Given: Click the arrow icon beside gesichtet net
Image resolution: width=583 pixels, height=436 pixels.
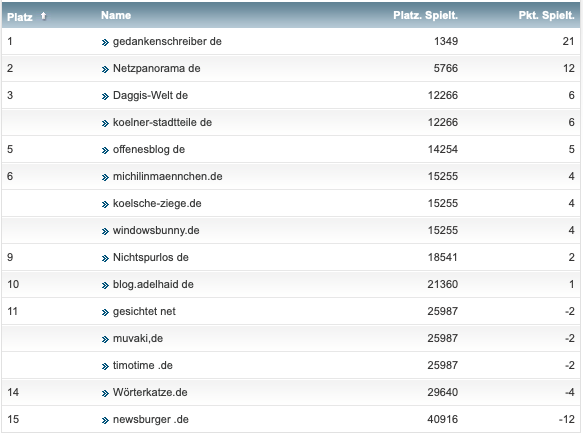Looking at the screenshot, I should pos(105,313).
